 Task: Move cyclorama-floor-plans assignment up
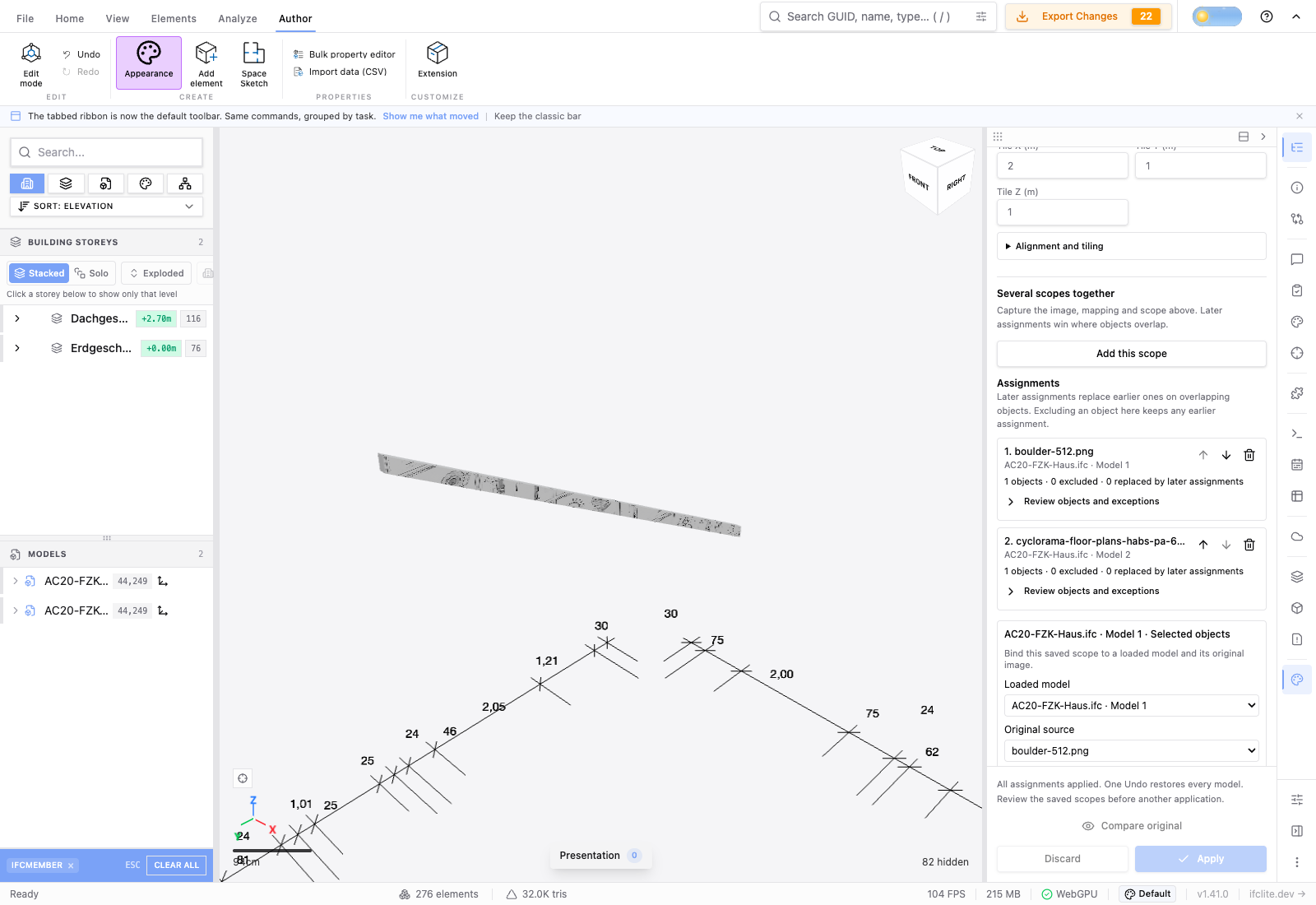click(1203, 545)
